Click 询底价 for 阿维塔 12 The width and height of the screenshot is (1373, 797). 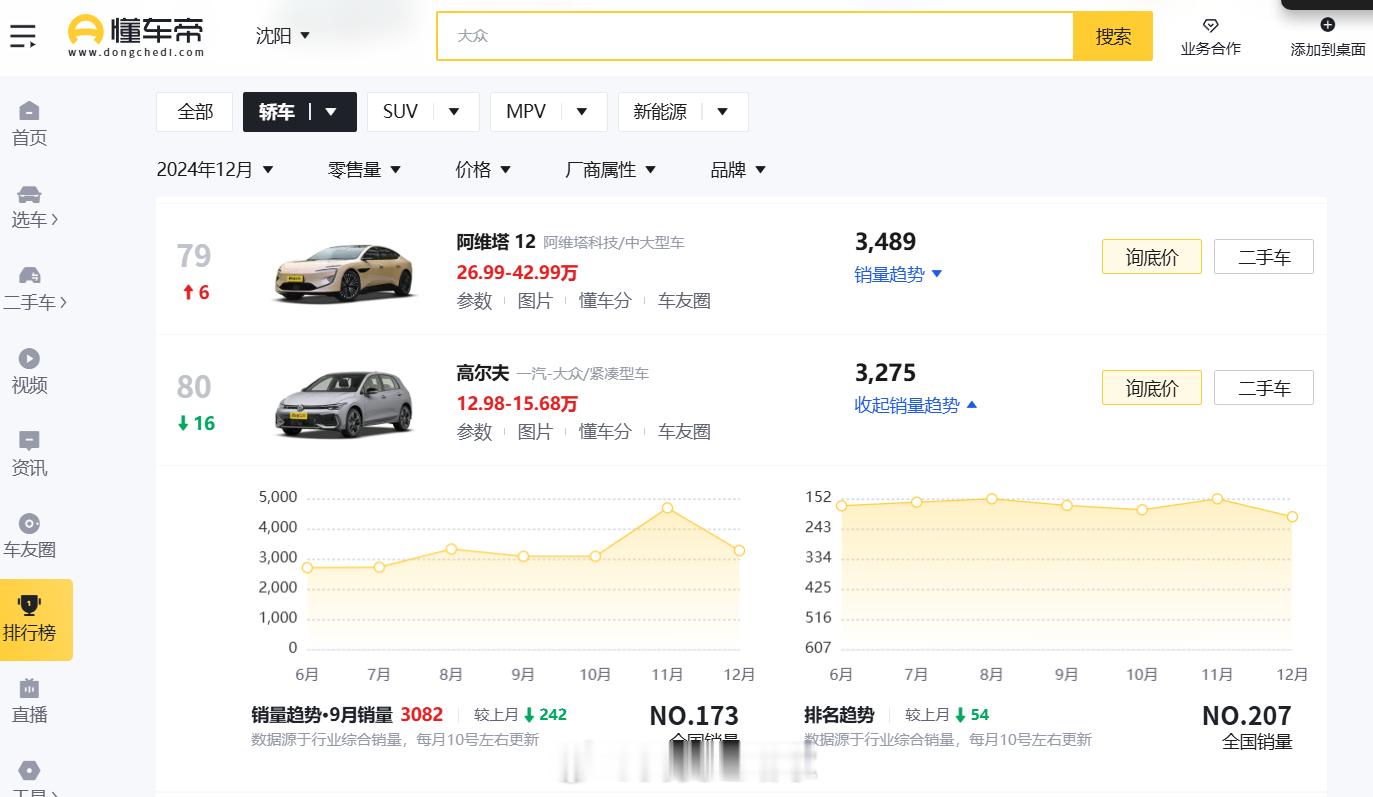(1152, 257)
